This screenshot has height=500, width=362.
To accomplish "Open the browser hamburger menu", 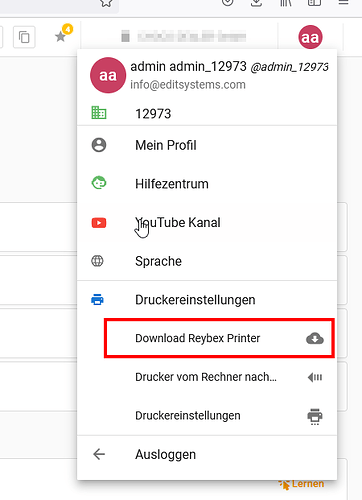I will pyautogui.click(x=343, y=3).
